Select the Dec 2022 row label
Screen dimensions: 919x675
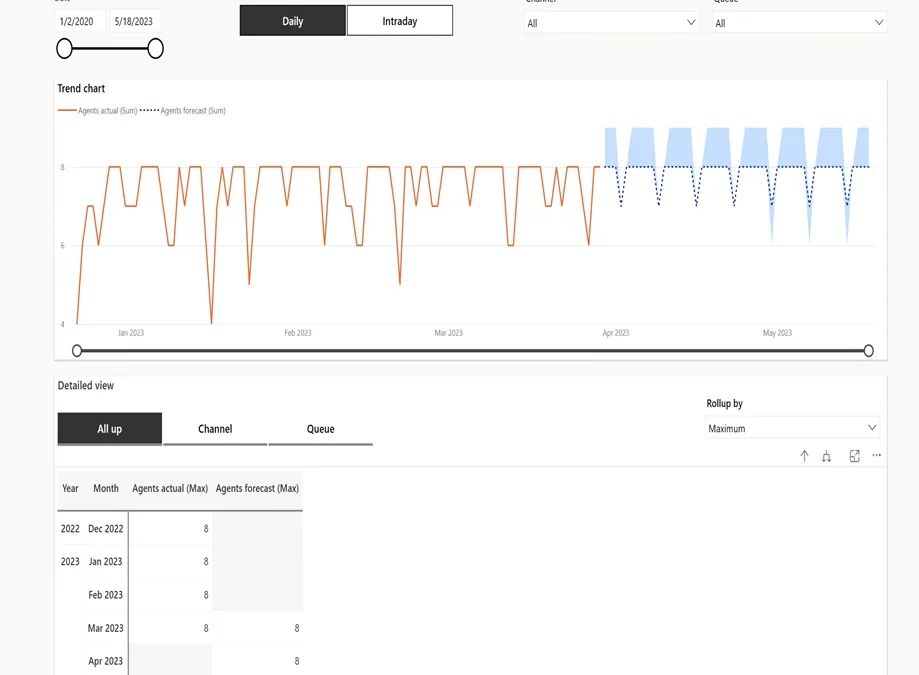tap(105, 529)
